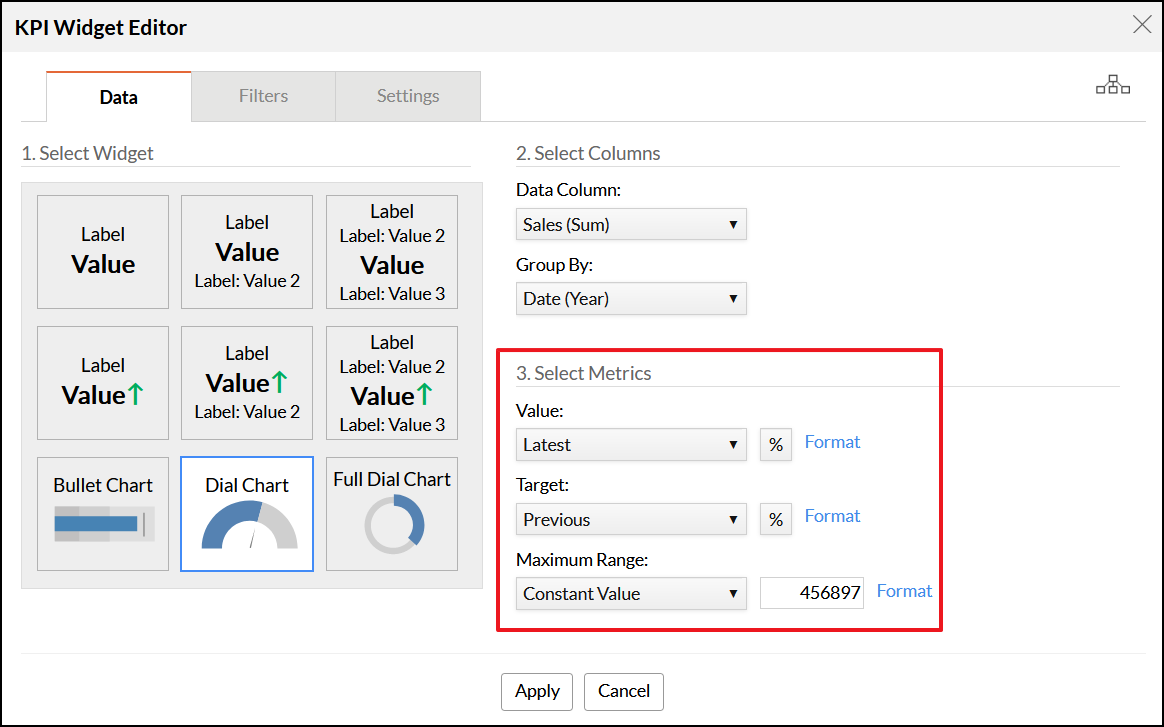
Task: Click the maximum range value input field
Action: pos(811,594)
